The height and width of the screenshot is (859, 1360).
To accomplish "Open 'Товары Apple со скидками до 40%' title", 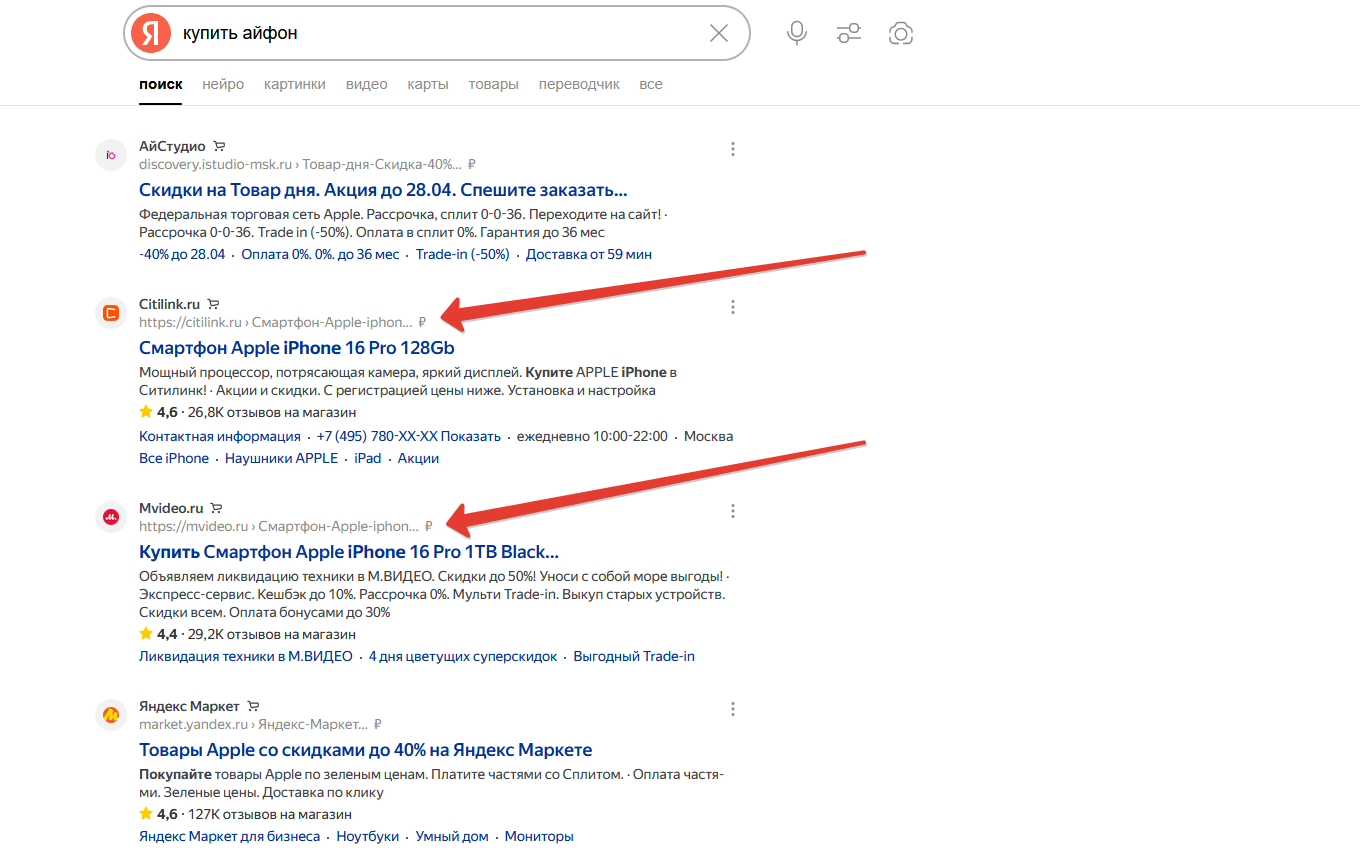I will (x=366, y=750).
